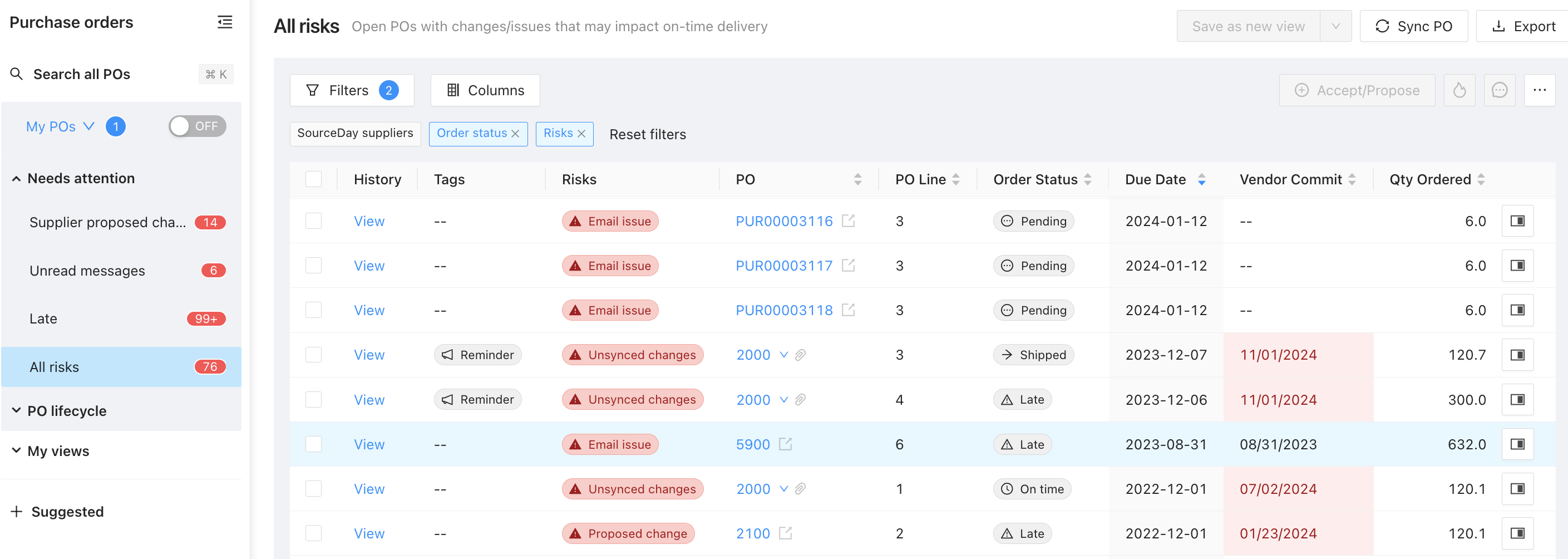
Task: Expand PO 2000 chevron on On time row
Action: pyautogui.click(x=784, y=489)
